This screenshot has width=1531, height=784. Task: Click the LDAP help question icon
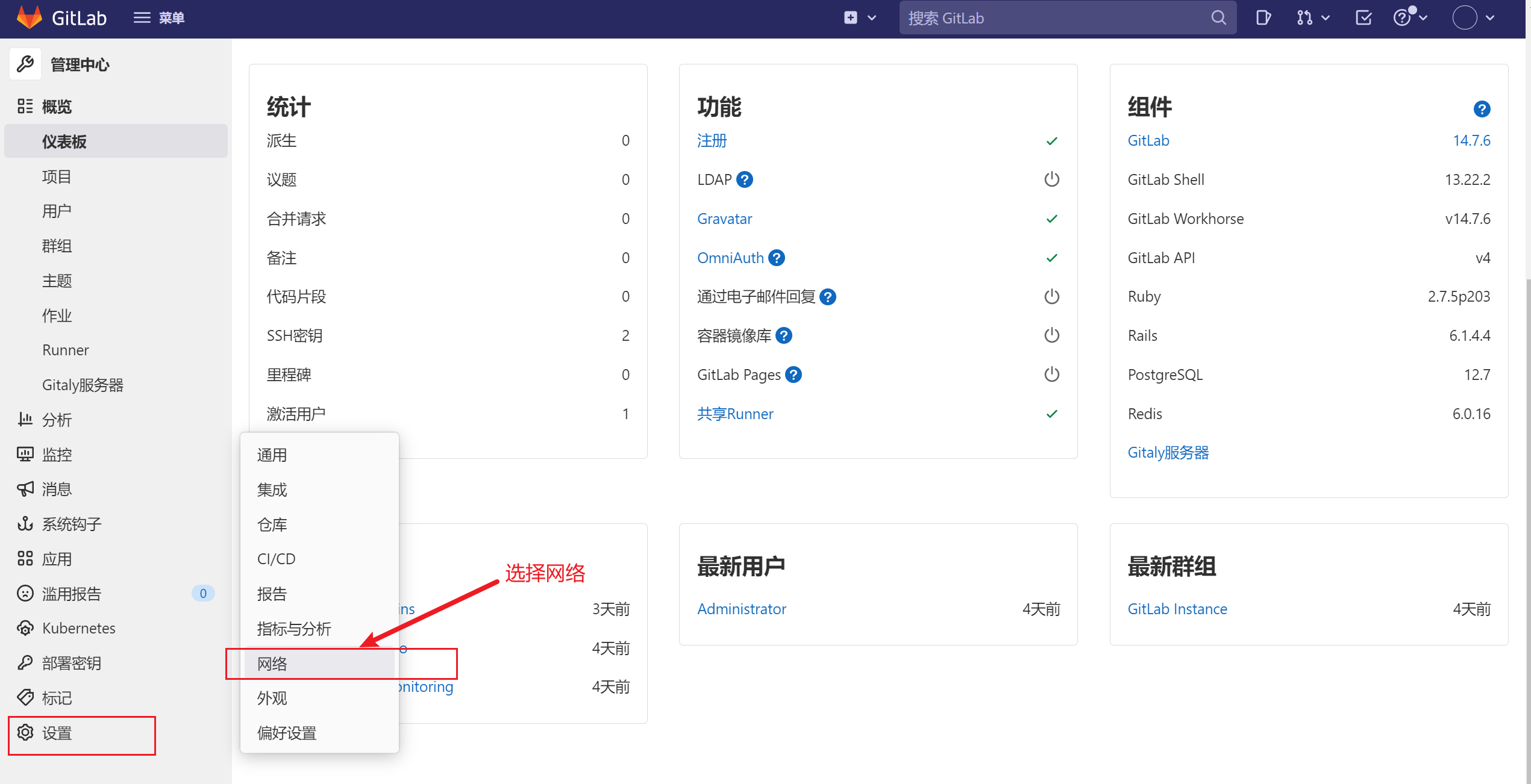tap(745, 179)
